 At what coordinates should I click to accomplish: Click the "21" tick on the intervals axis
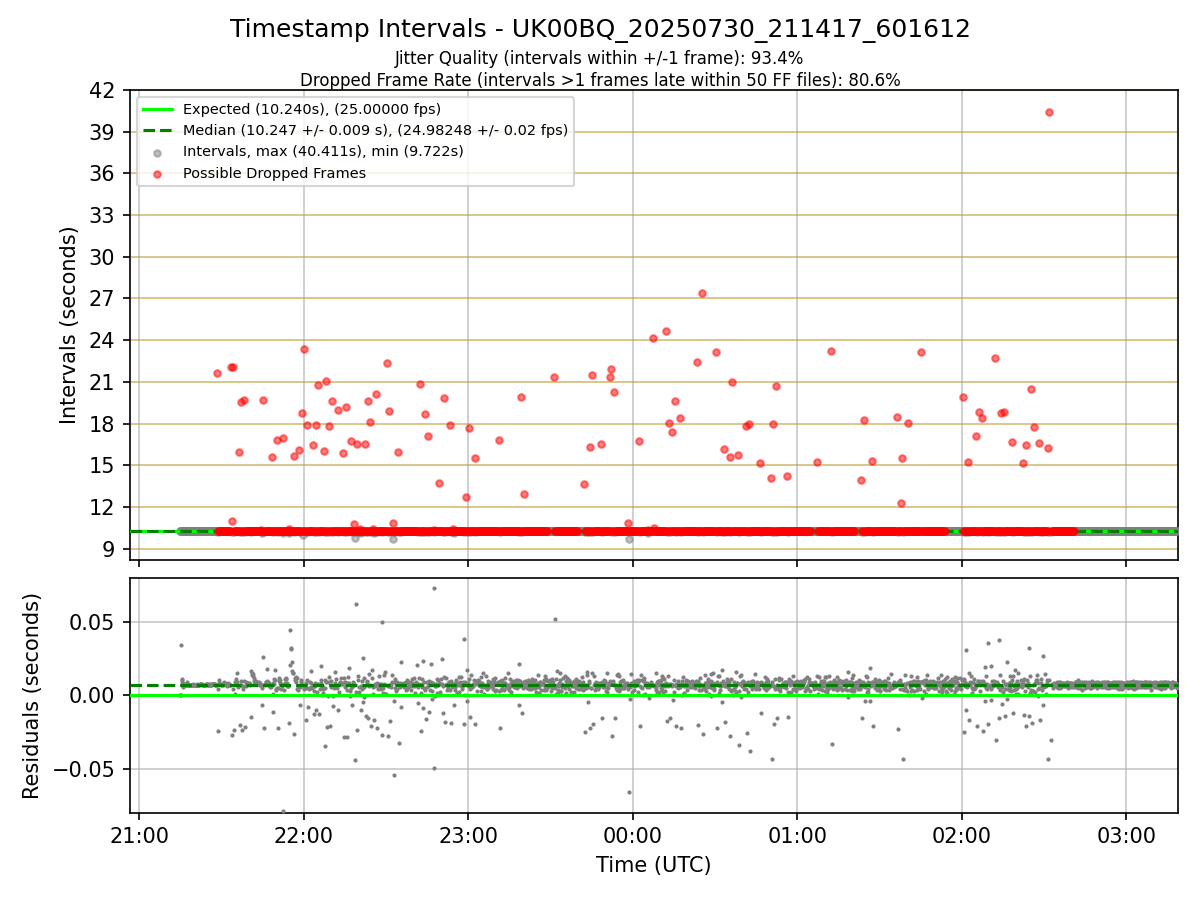coord(102,382)
